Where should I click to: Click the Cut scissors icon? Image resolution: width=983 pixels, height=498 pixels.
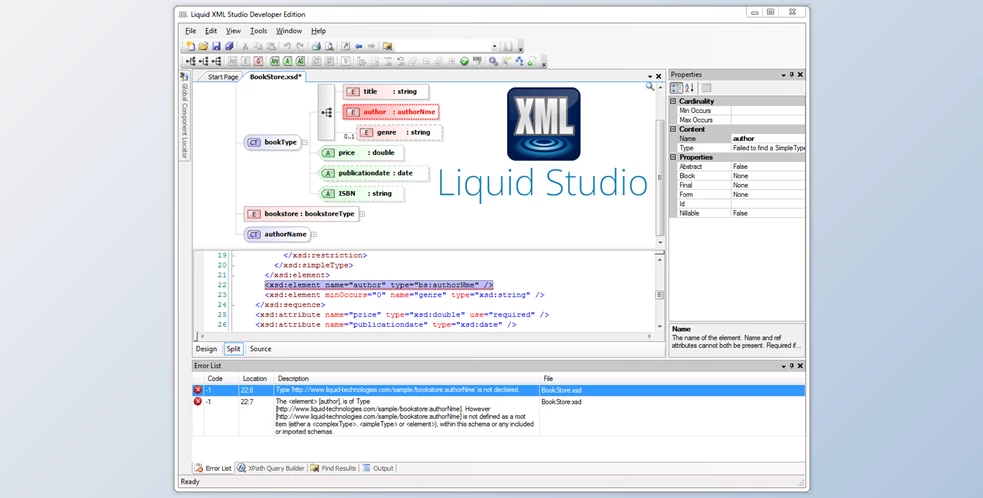click(245, 46)
